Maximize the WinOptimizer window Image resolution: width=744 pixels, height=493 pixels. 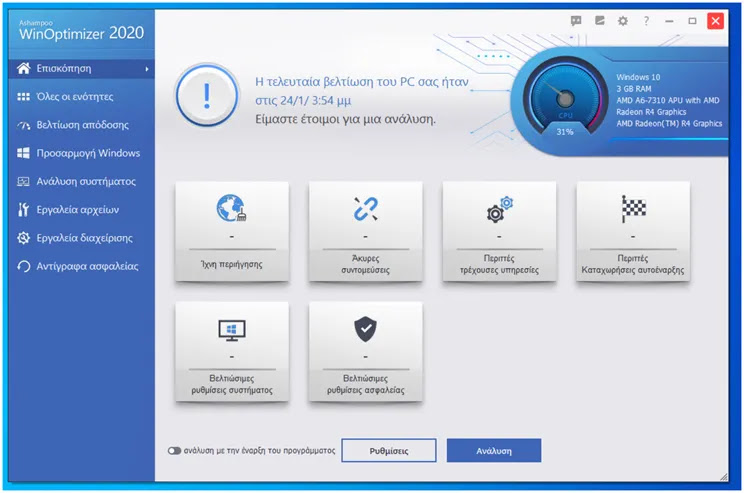692,21
